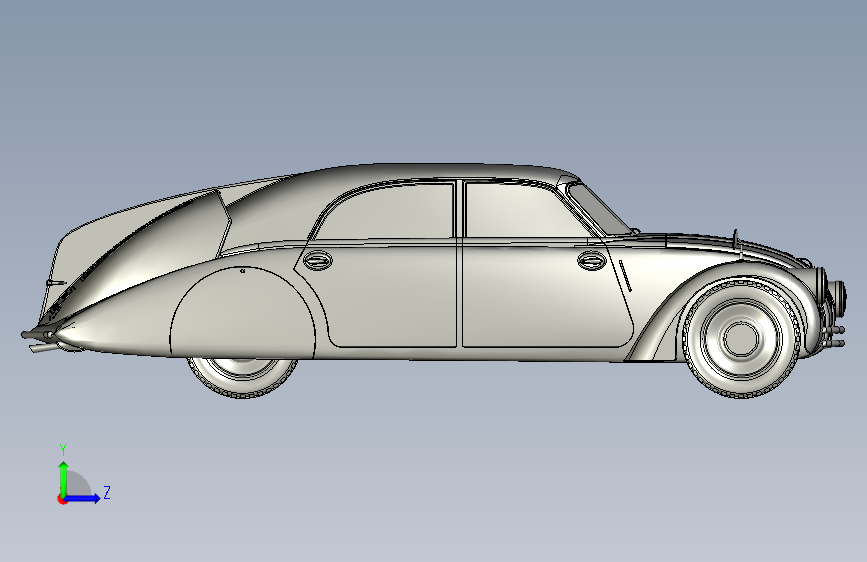Image resolution: width=867 pixels, height=562 pixels.
Task: Select the car's front wheel hubcap
Action: pos(741,339)
